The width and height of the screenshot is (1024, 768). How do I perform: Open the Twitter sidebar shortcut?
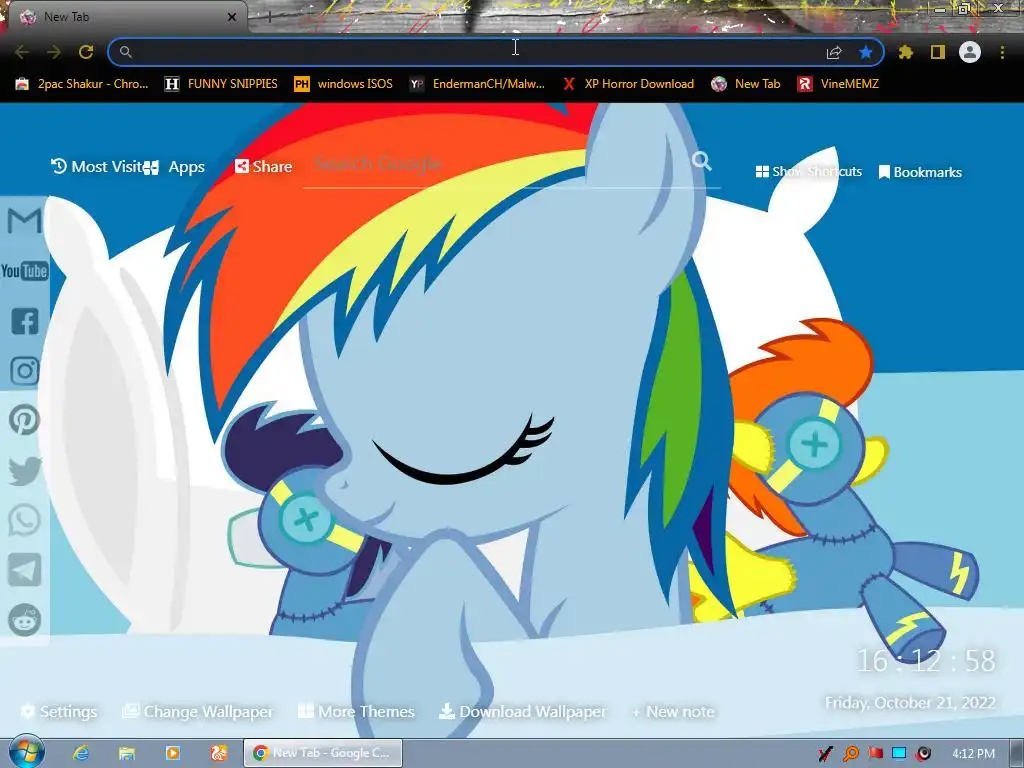(25, 471)
